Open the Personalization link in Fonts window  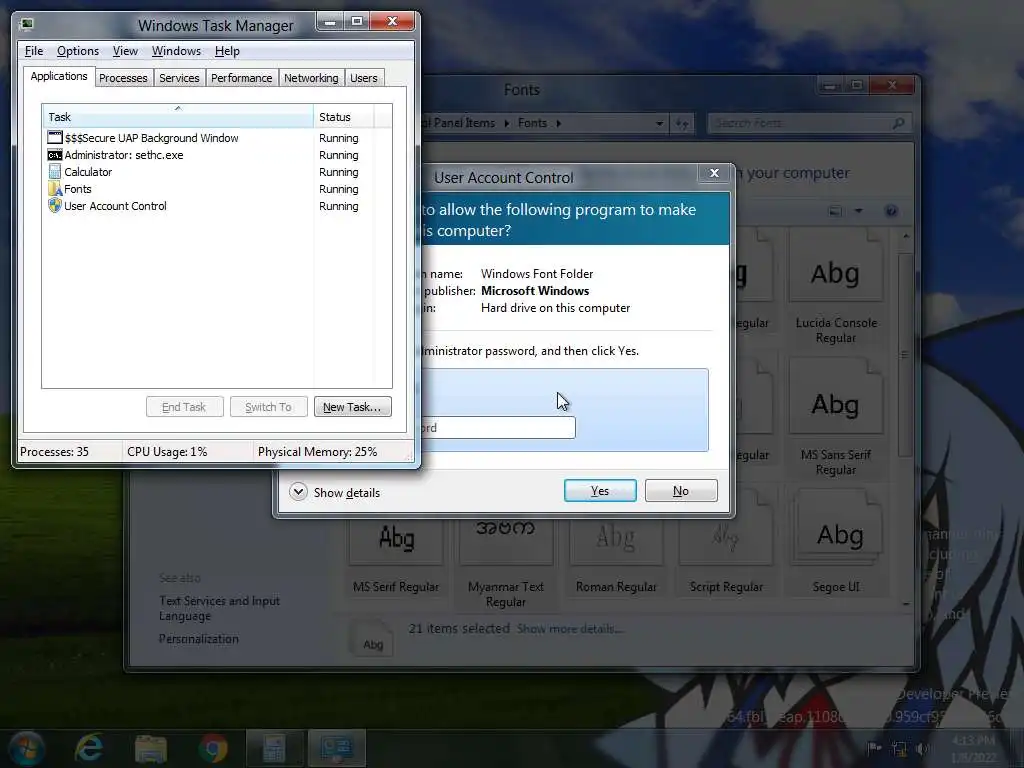coord(199,639)
